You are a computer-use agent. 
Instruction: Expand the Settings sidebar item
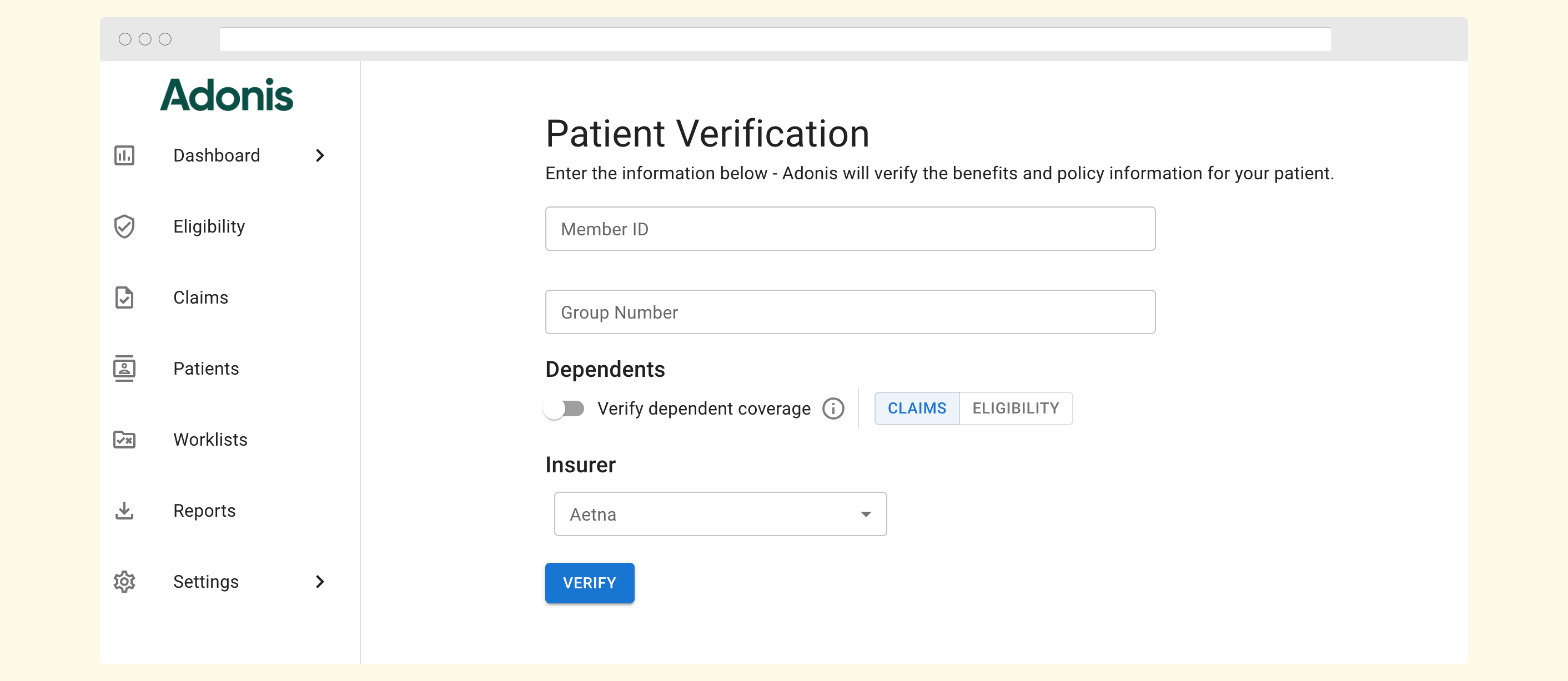[x=320, y=582]
